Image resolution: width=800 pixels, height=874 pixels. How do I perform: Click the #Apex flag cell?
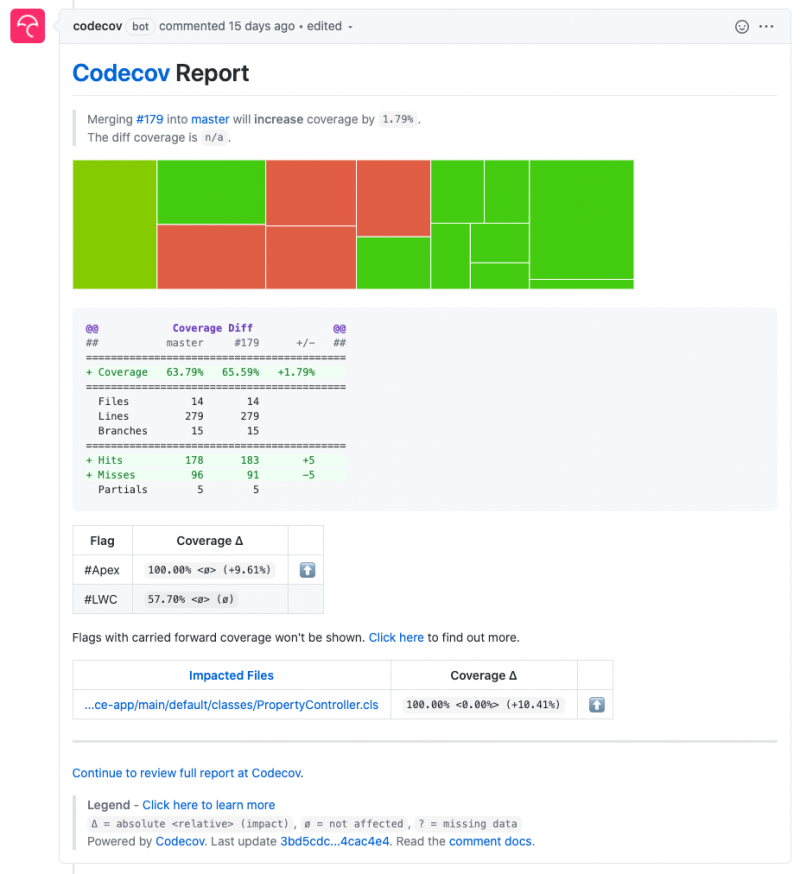coord(102,570)
